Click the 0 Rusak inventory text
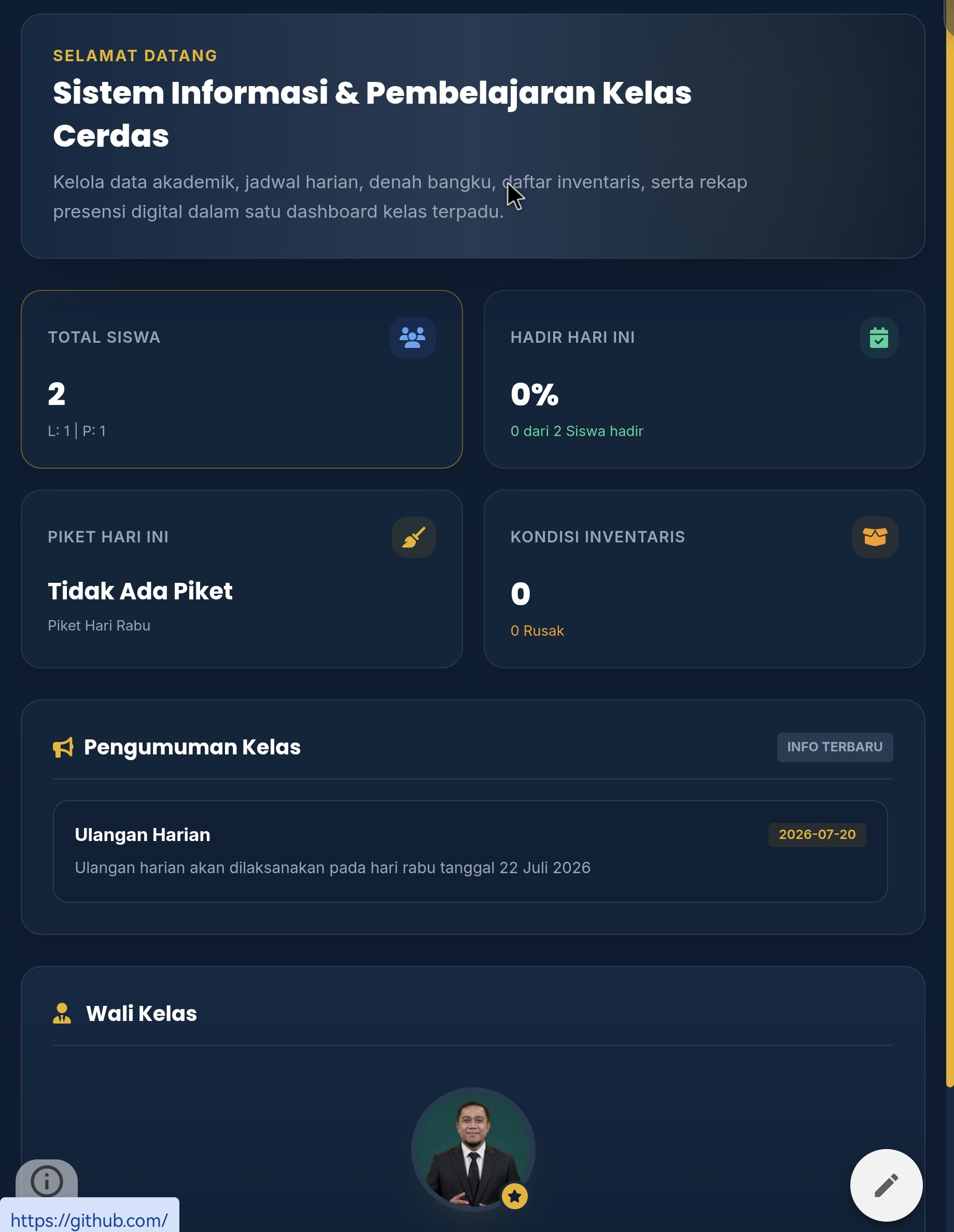Viewport: 954px width, 1232px height. (x=537, y=631)
